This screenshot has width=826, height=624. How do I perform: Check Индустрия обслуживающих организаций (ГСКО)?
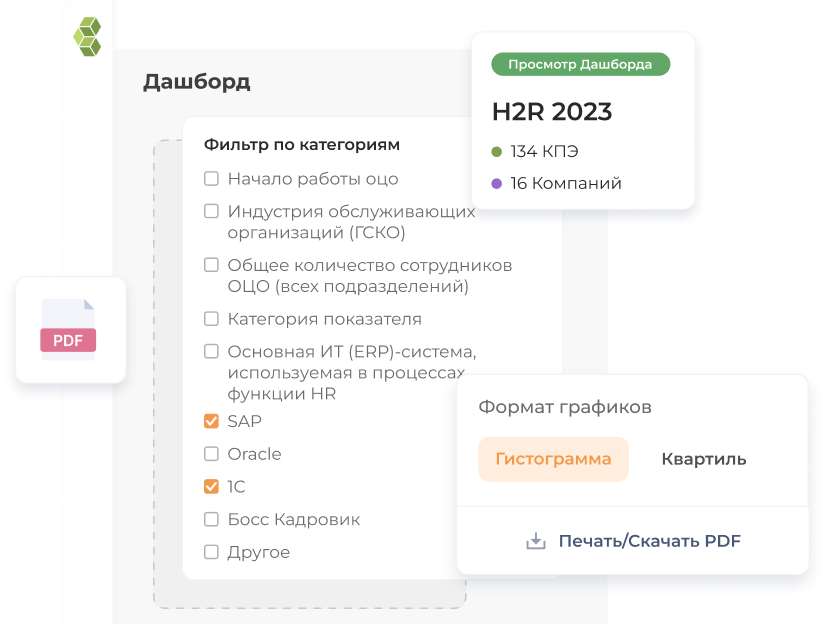tap(211, 211)
